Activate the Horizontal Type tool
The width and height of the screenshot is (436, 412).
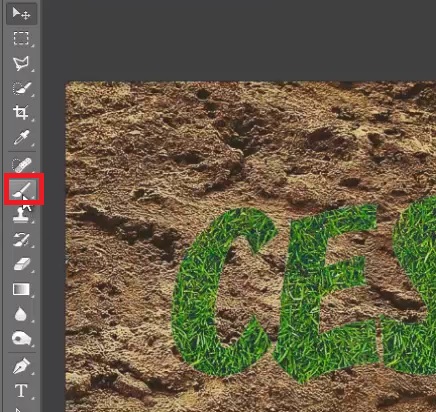[x=21, y=391]
